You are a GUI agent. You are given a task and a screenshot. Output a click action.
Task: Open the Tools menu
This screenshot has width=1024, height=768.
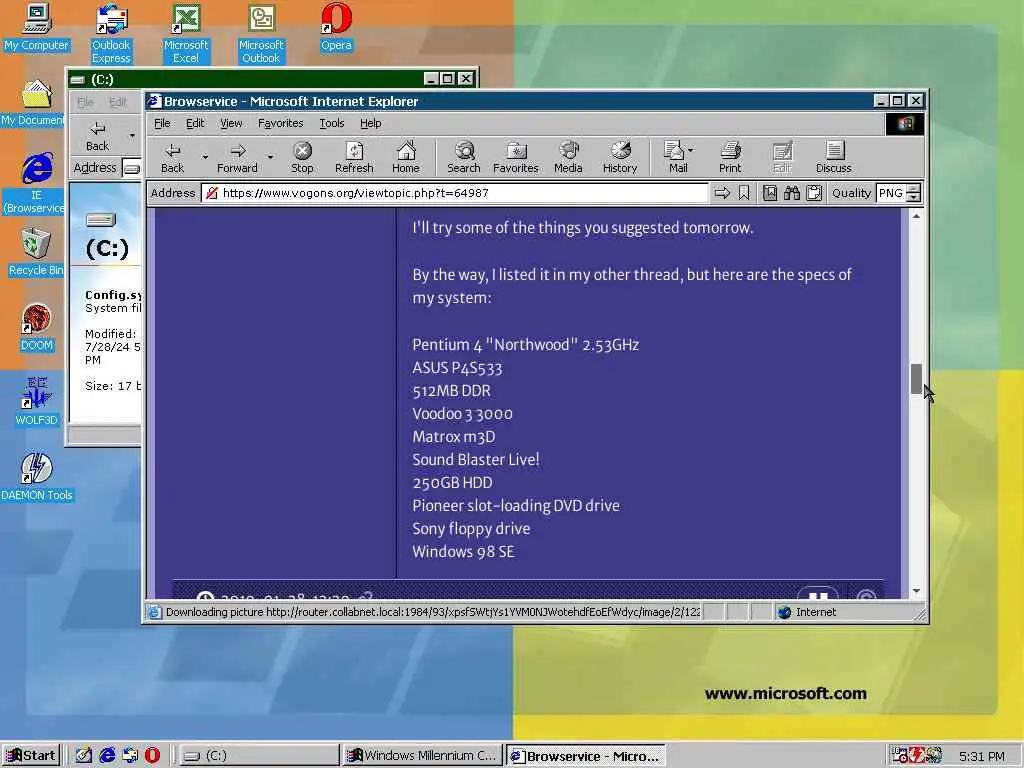click(332, 123)
